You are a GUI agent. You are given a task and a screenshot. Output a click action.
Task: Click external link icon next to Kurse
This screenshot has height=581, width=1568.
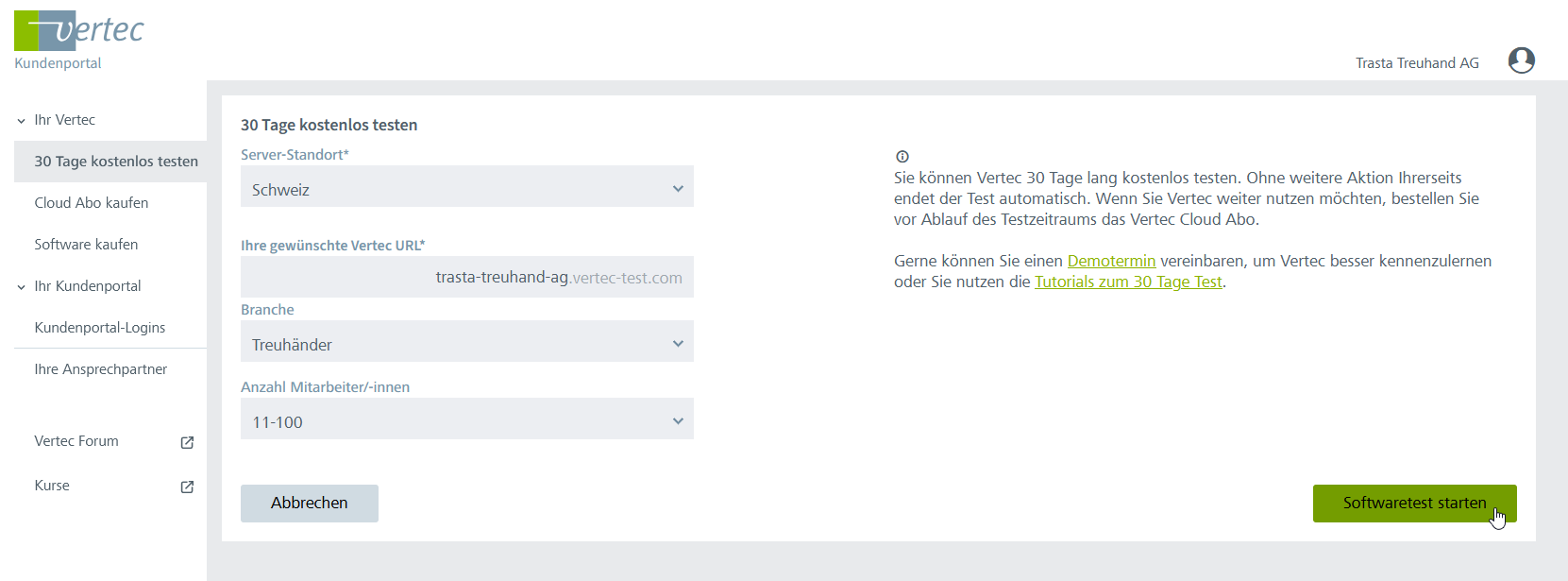point(187,487)
